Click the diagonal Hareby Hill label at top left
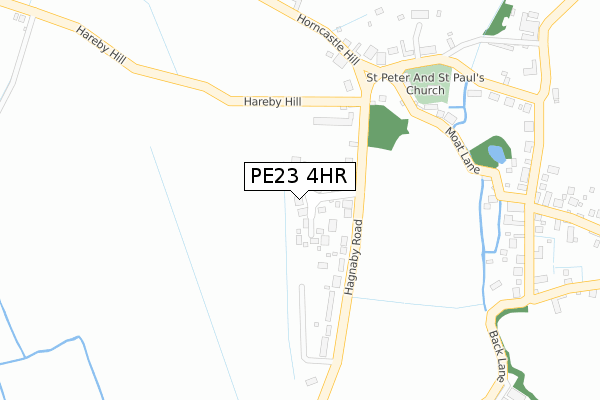Screen dimensions: 600x400 coord(101,45)
